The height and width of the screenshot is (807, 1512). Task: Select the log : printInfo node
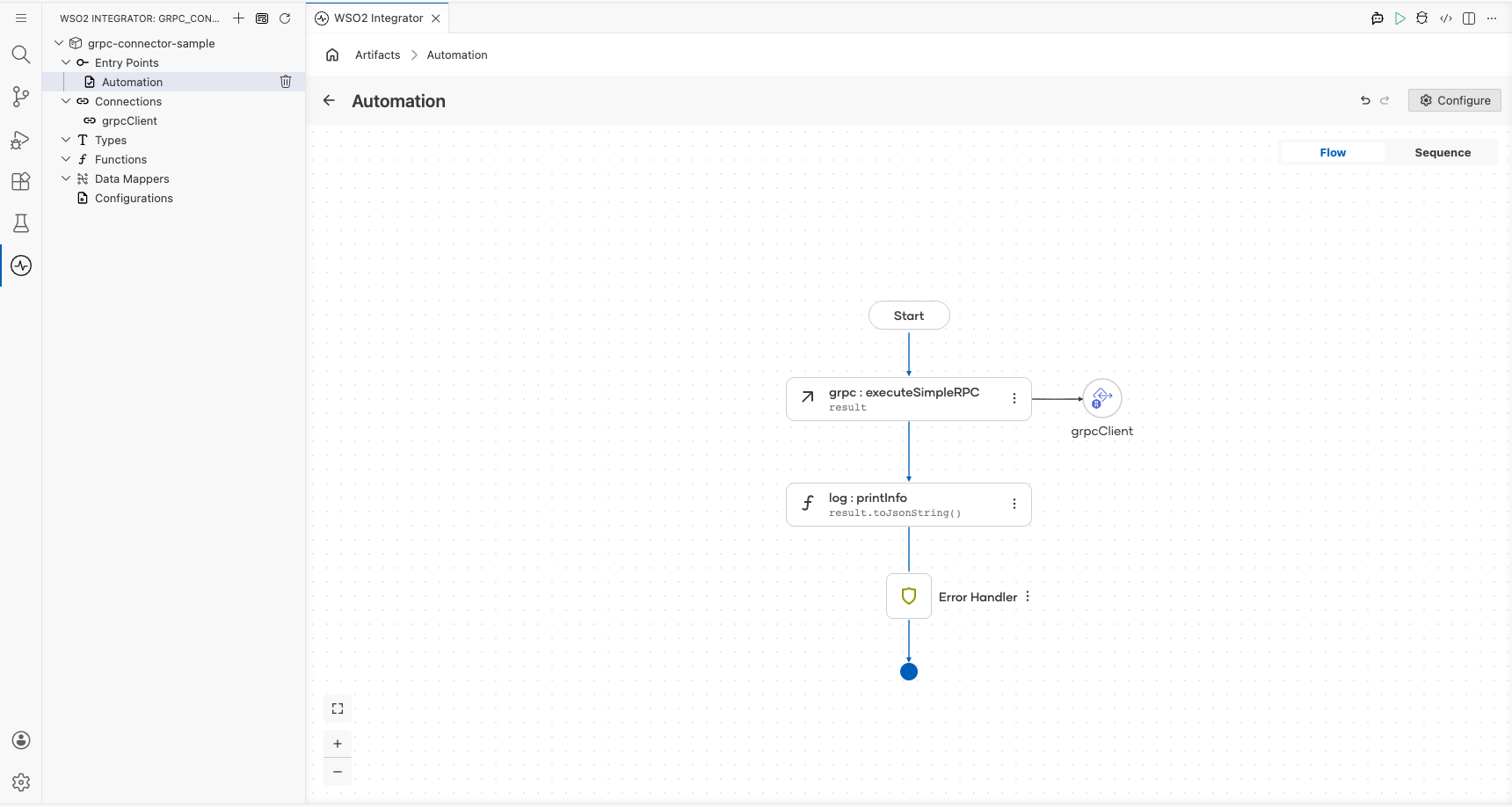tap(909, 505)
